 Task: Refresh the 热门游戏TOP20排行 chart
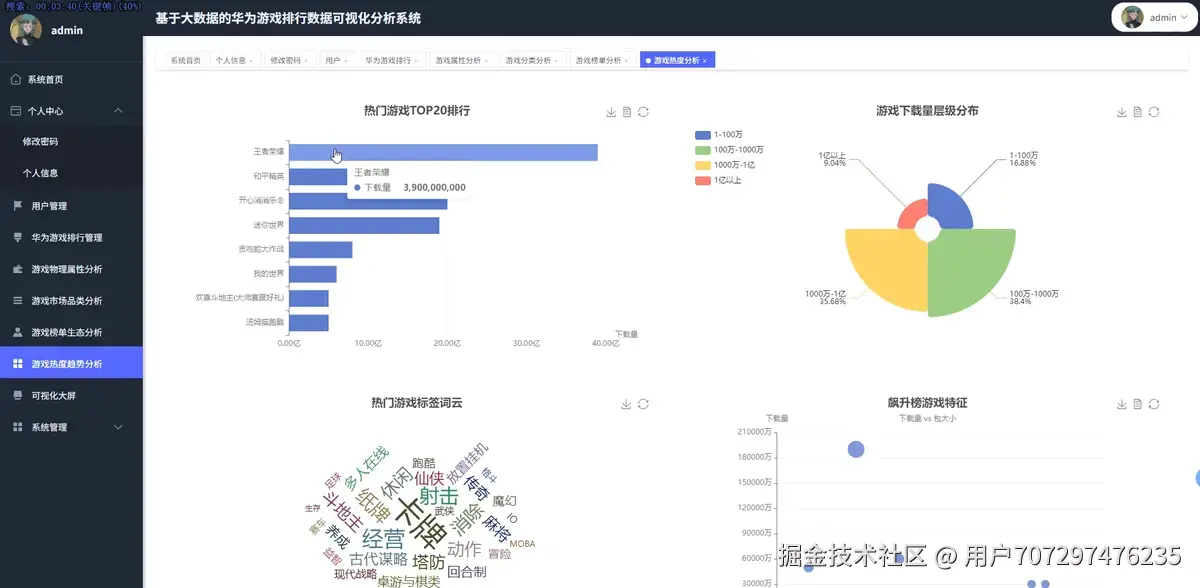click(643, 112)
